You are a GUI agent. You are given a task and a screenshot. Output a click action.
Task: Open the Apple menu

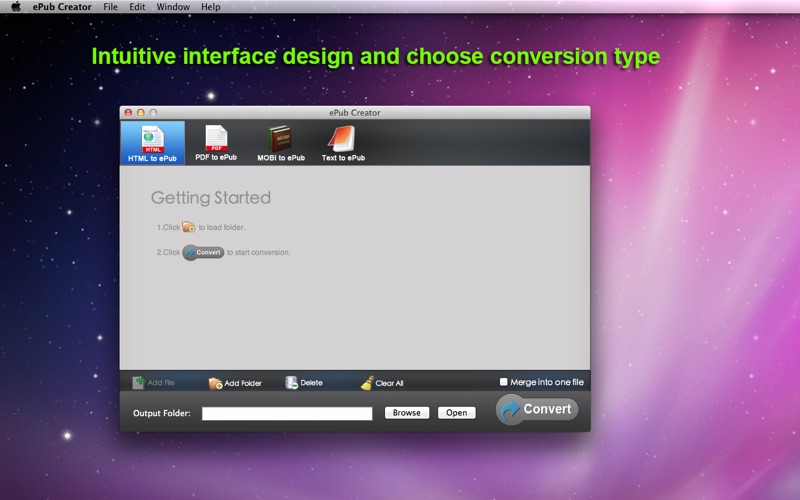point(16,7)
